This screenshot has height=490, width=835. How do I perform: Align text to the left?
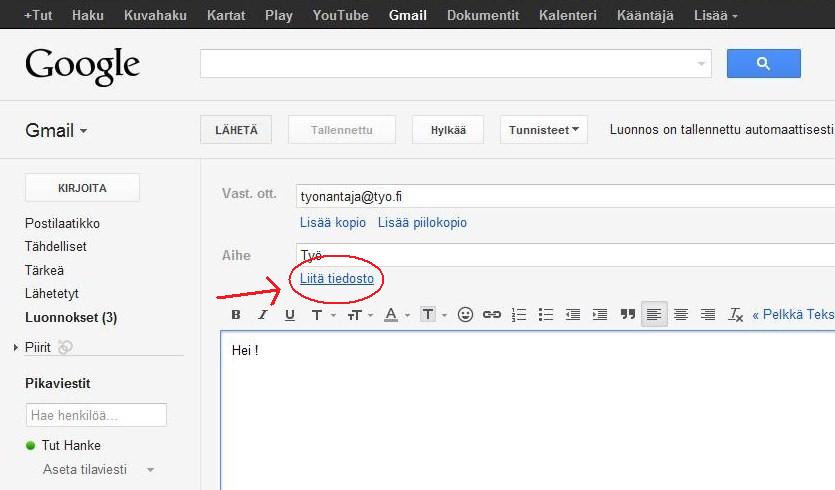654,315
